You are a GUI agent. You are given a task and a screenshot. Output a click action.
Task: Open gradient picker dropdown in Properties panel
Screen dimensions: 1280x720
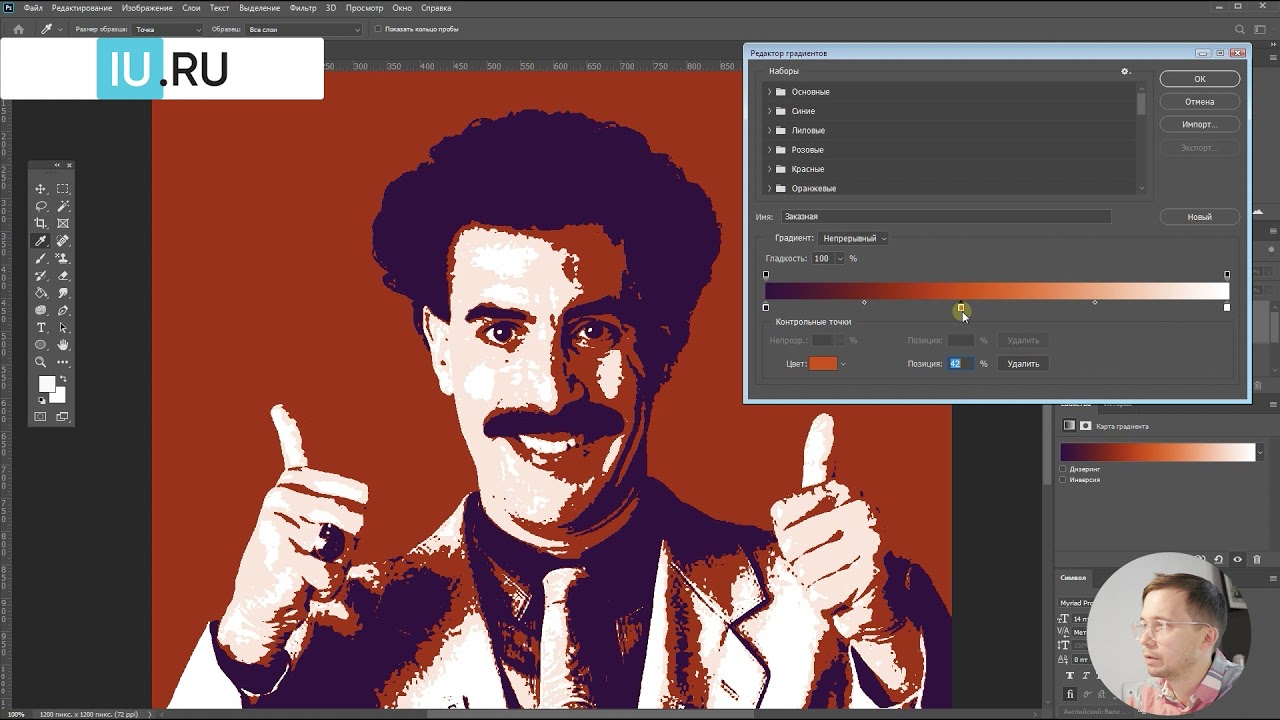pyautogui.click(x=1259, y=452)
